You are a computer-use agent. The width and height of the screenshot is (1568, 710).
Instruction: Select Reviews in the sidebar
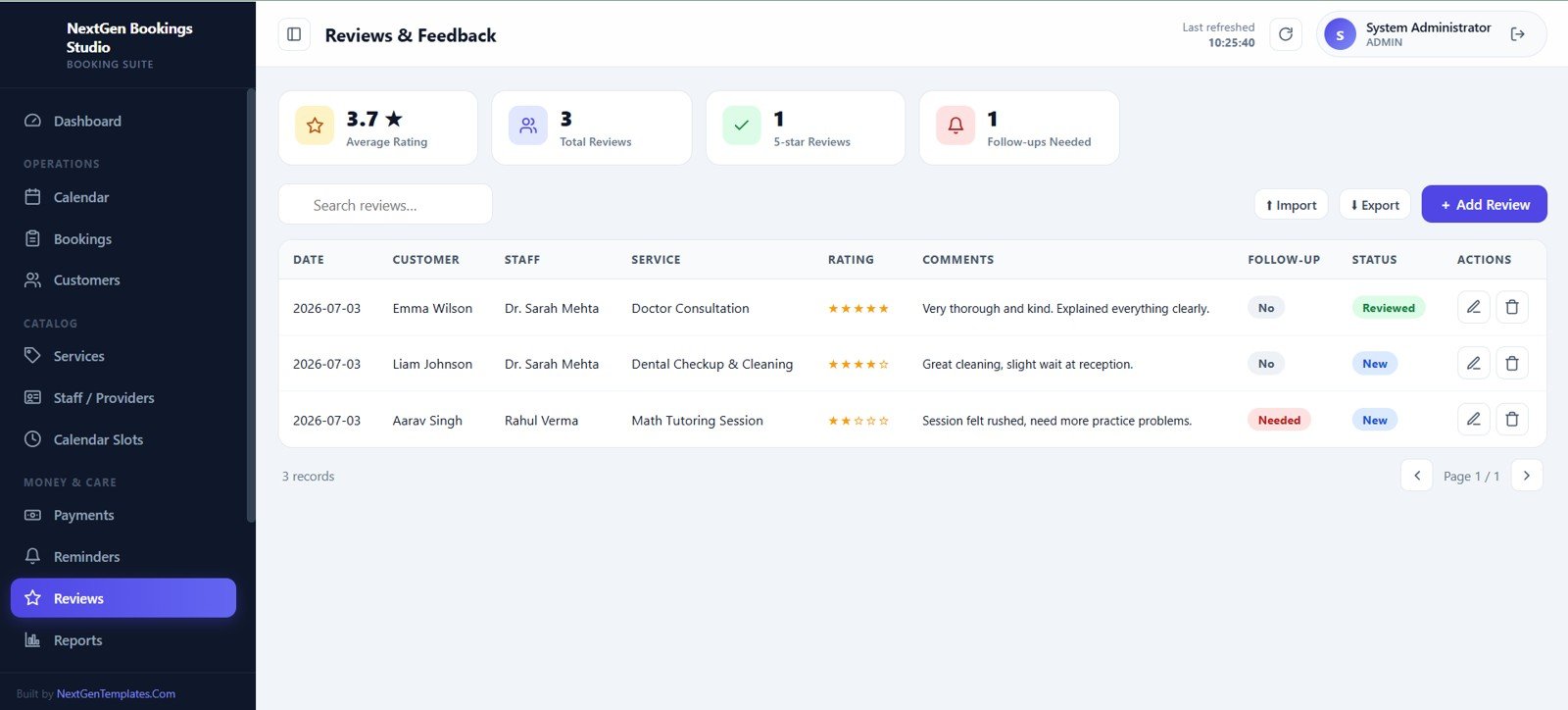[123, 598]
